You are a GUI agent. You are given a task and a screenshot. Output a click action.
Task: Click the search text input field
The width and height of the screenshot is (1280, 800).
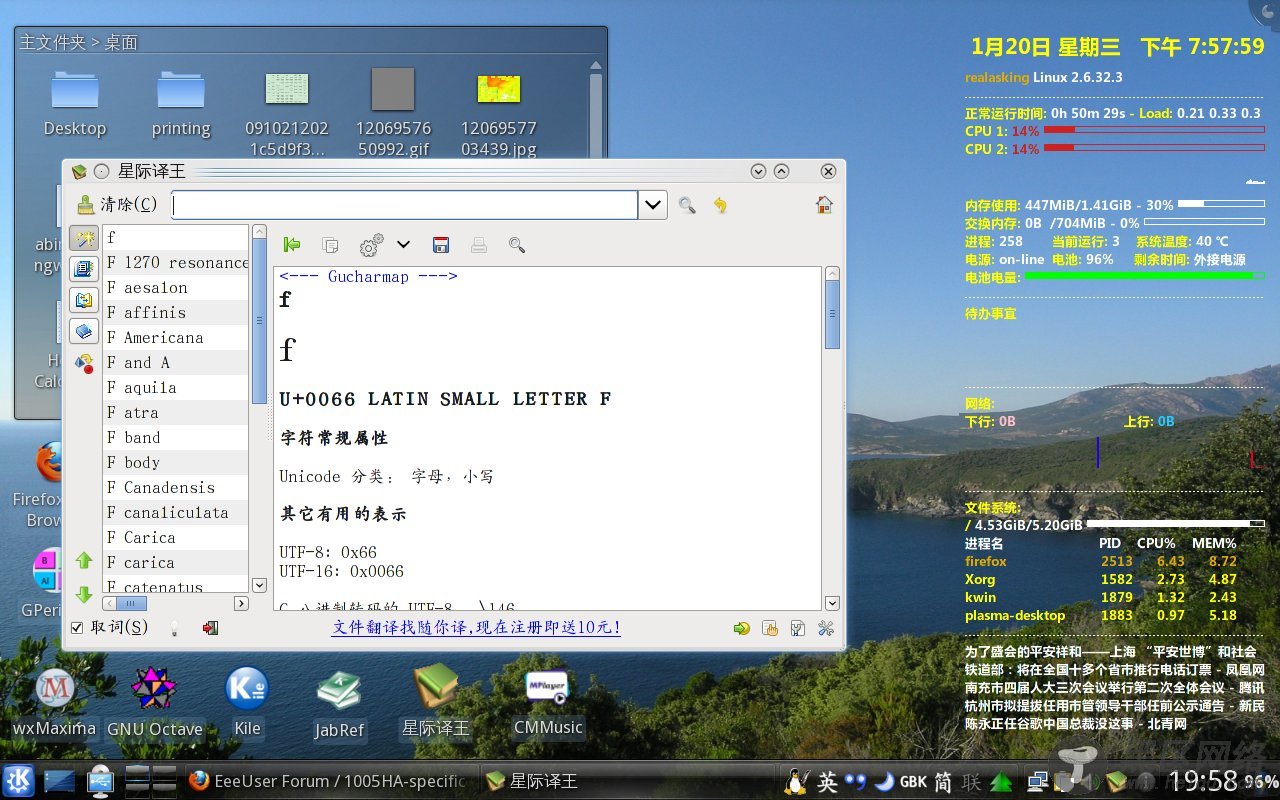[405, 205]
